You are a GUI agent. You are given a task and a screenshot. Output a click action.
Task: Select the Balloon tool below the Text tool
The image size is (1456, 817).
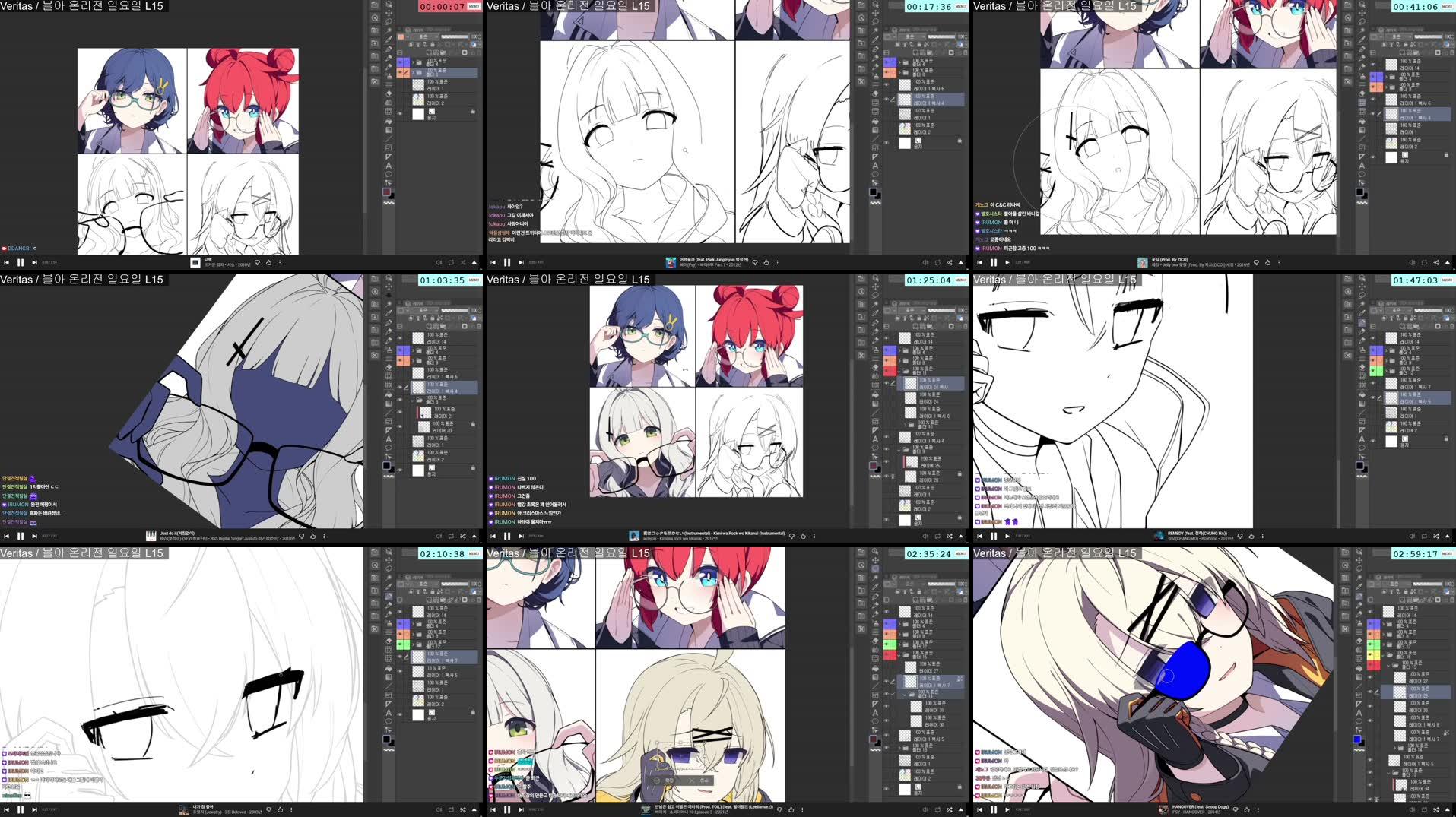coord(387,173)
